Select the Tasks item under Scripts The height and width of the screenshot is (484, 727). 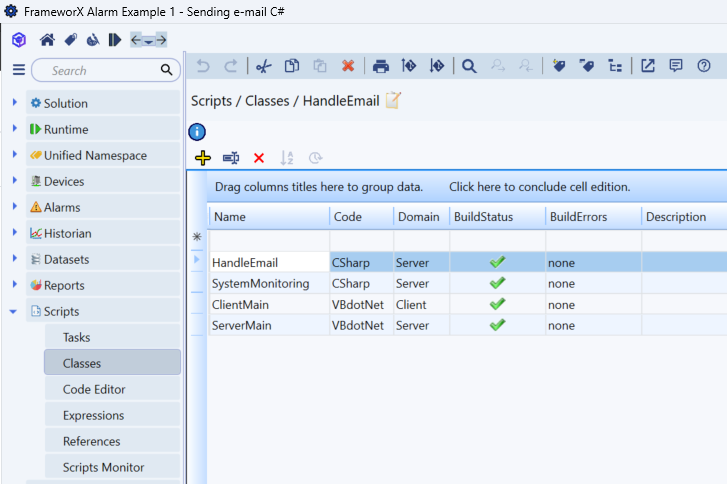pos(76,337)
